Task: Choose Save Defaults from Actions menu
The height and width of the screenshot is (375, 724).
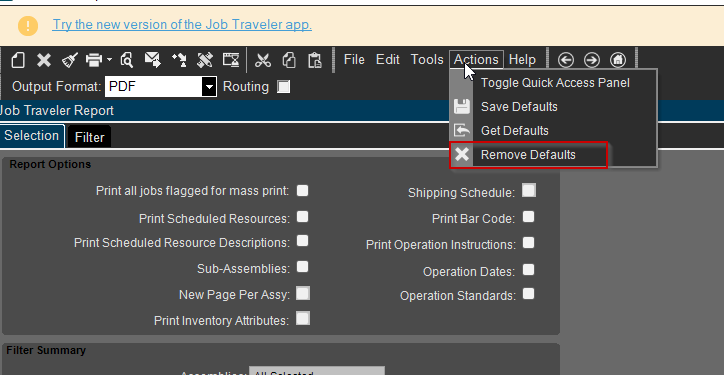Action: point(553,107)
